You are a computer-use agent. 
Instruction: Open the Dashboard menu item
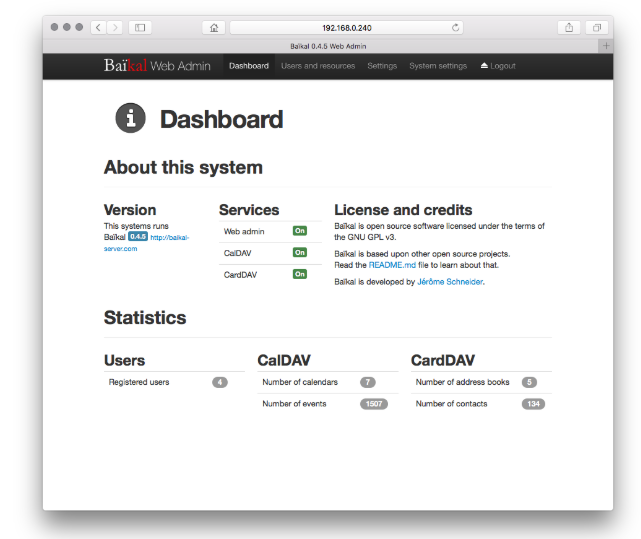click(249, 66)
